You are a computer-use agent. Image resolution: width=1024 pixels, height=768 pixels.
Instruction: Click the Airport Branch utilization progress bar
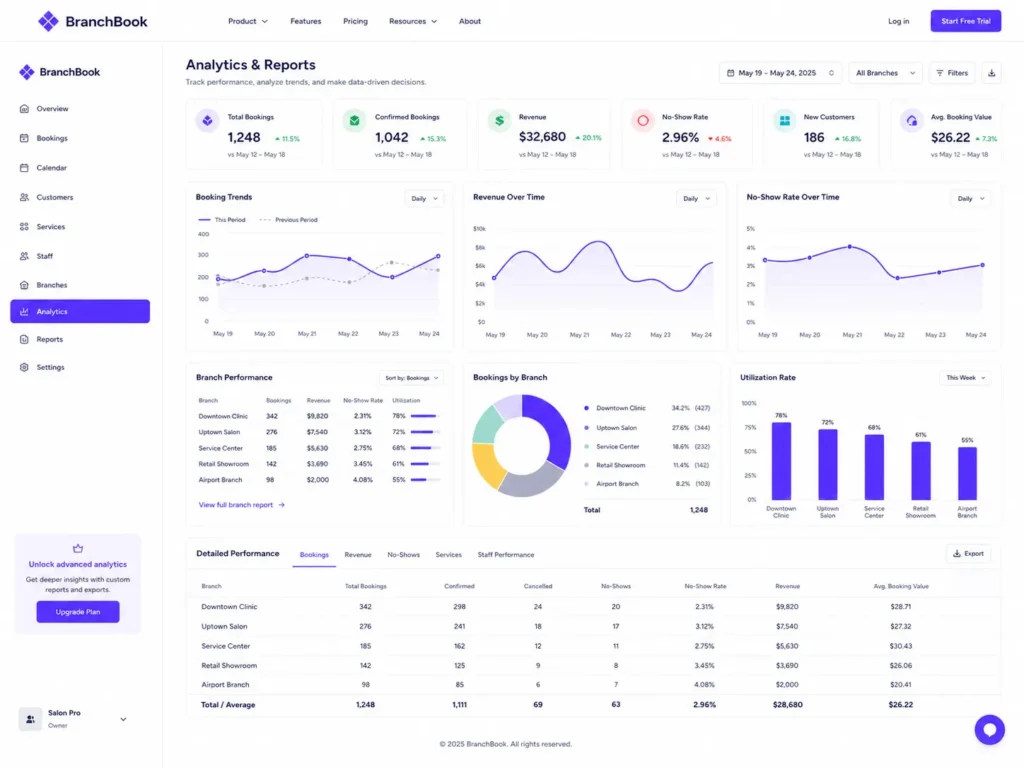(426, 480)
